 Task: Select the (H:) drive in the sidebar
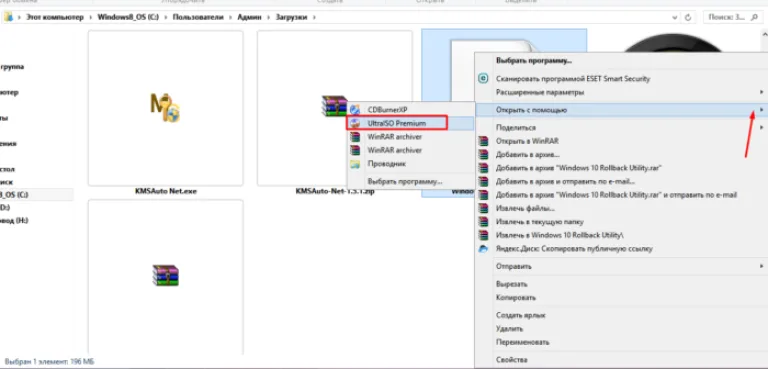coord(15,220)
